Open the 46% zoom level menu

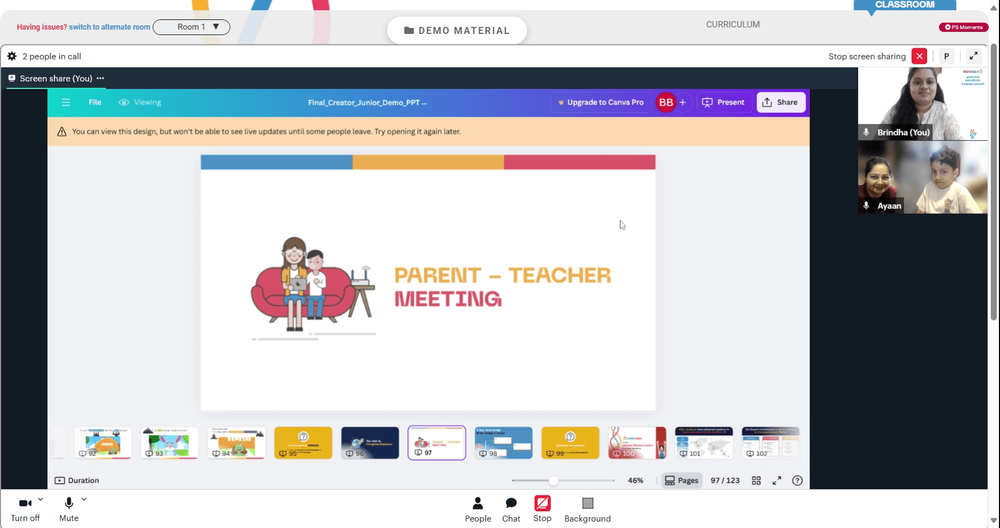point(635,480)
